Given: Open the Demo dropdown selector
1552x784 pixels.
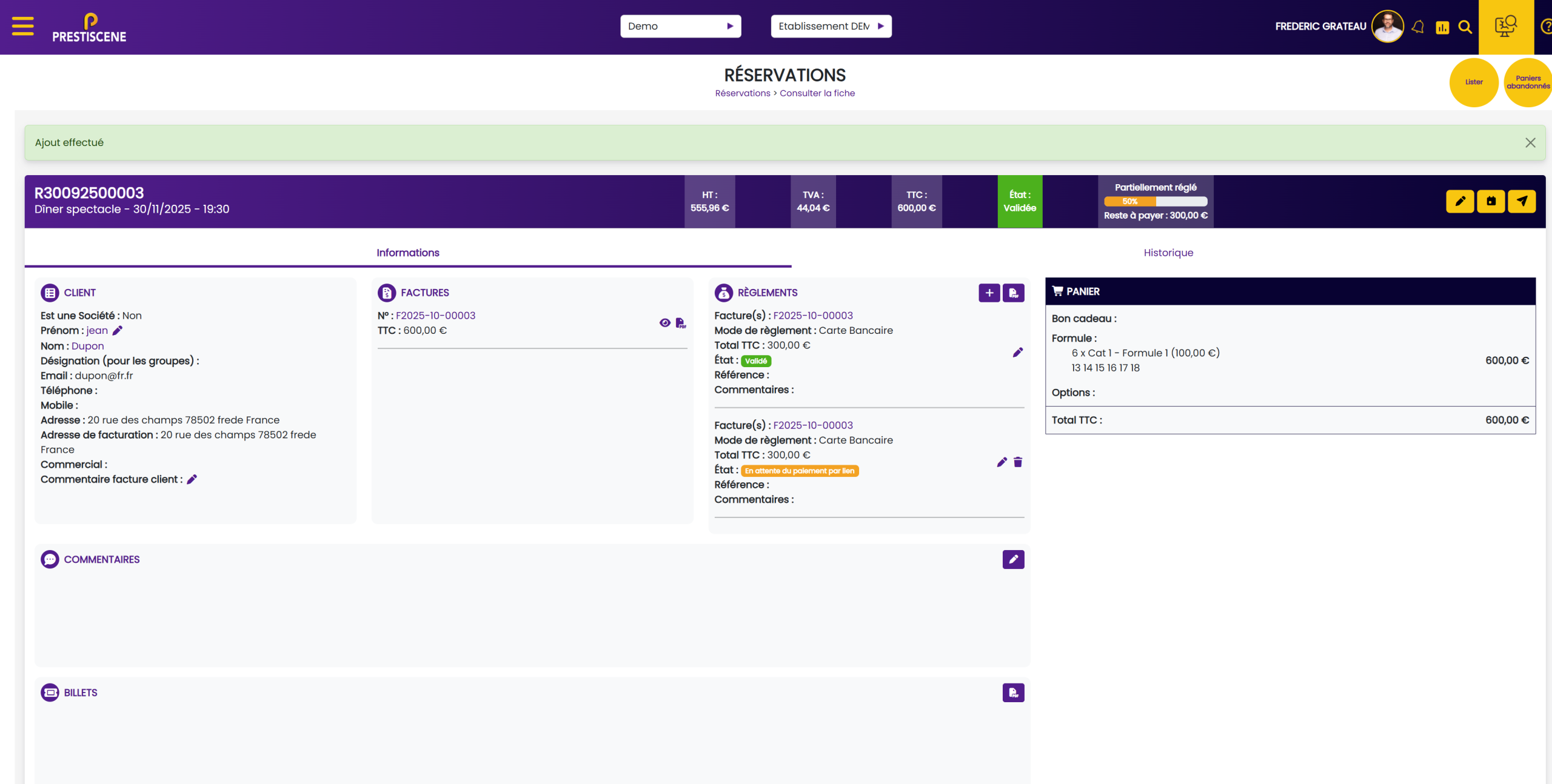Looking at the screenshot, I should click(x=680, y=26).
